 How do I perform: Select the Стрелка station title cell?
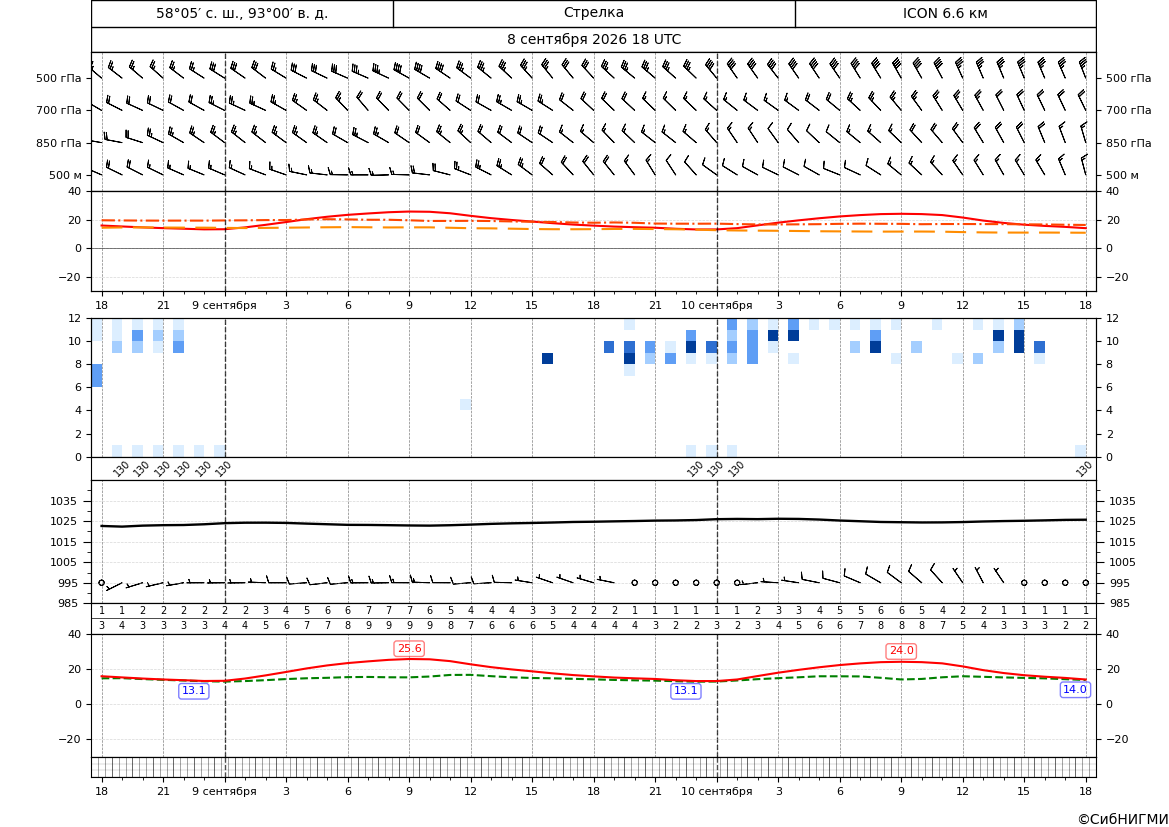594,13
